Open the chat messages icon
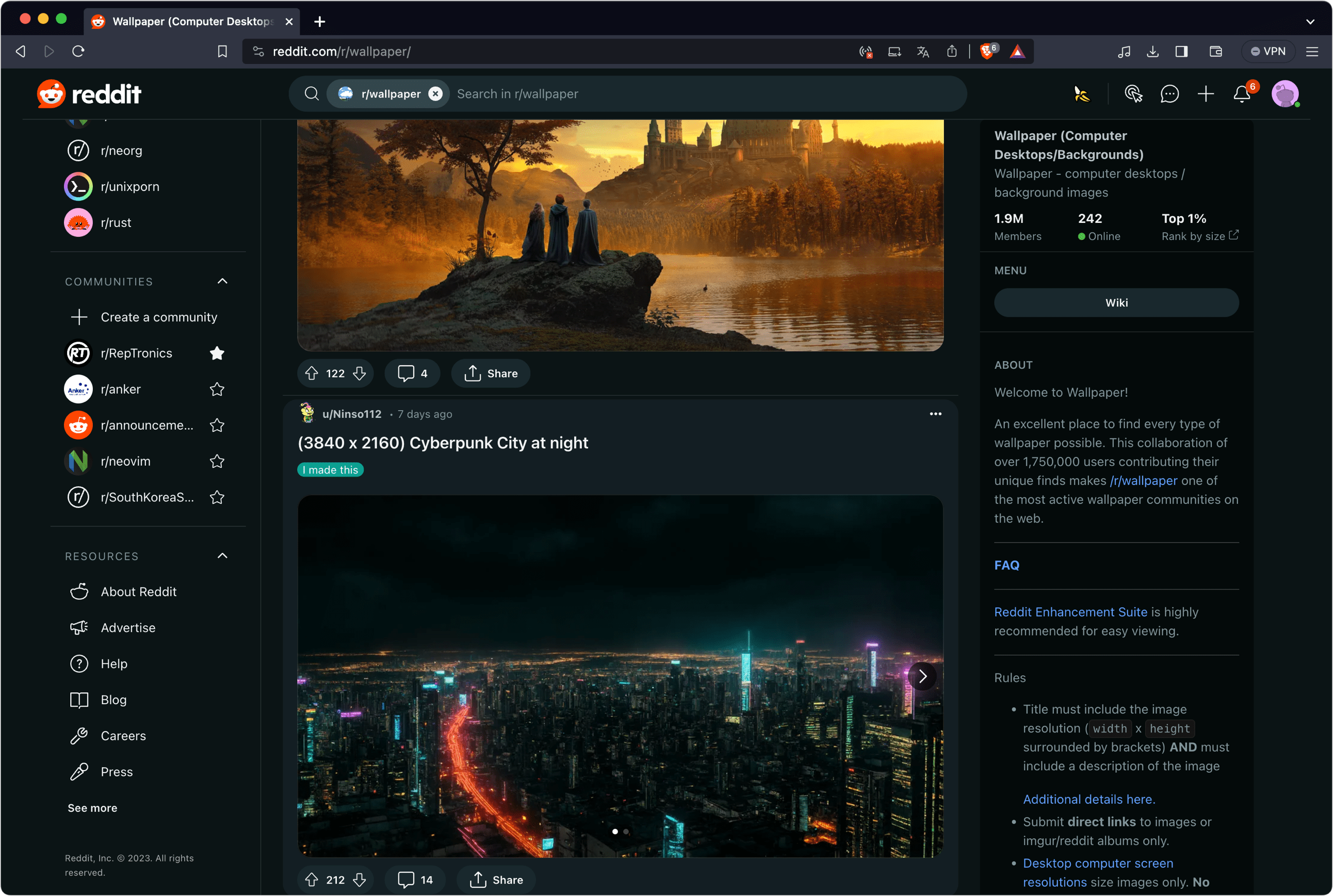This screenshot has width=1333, height=896. (x=1169, y=94)
